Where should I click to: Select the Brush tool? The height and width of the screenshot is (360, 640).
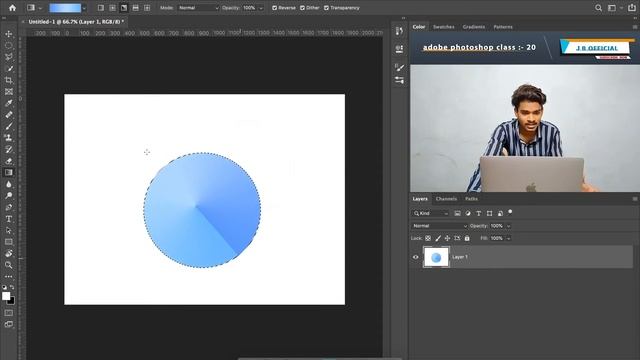9,127
